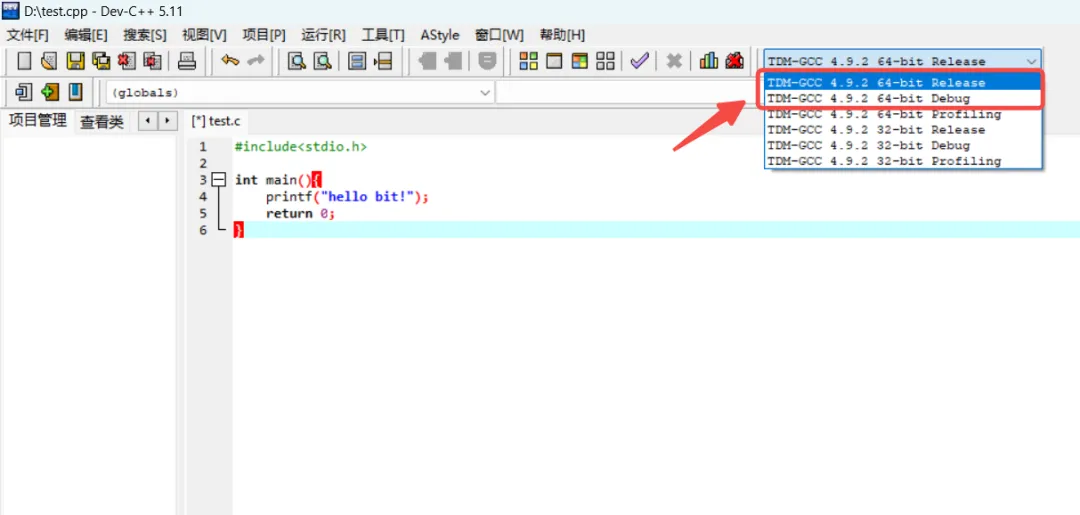Open the 帮助[H] menu
1080x515 pixels.
point(562,35)
